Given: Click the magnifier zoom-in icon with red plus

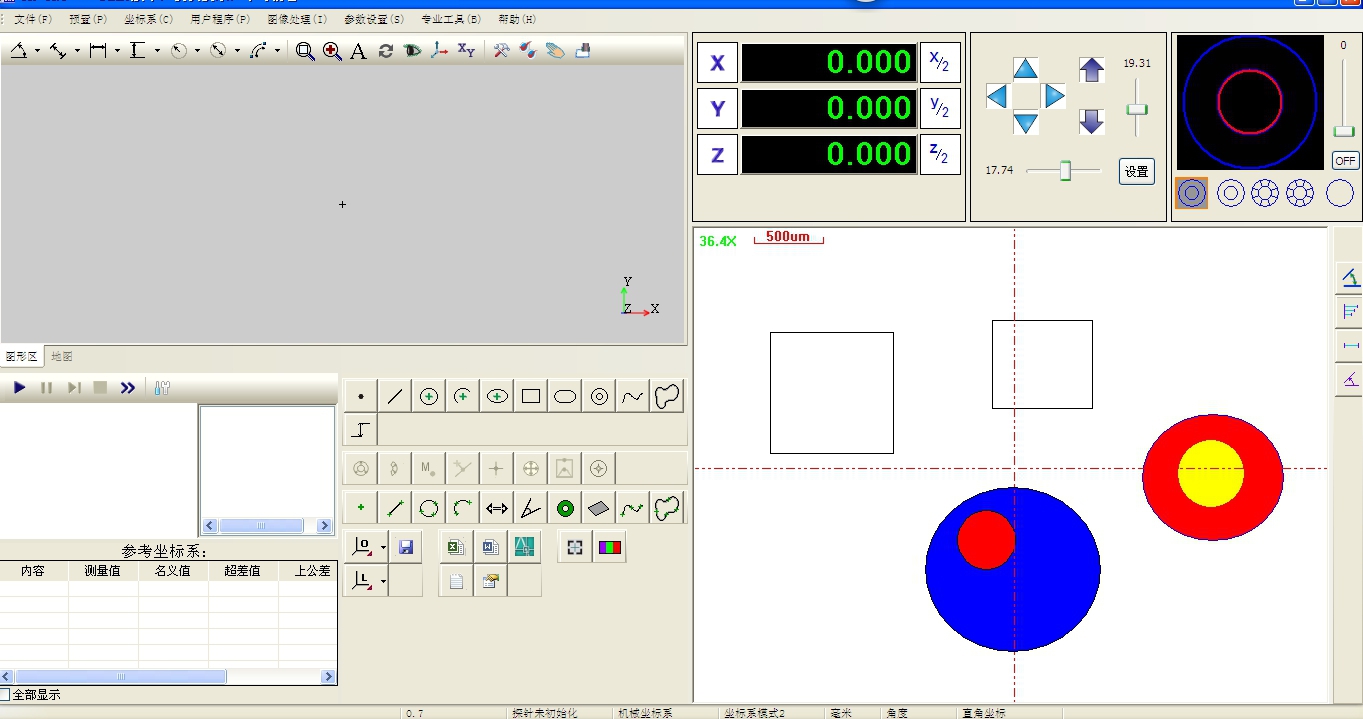Looking at the screenshot, I should click(x=332, y=51).
